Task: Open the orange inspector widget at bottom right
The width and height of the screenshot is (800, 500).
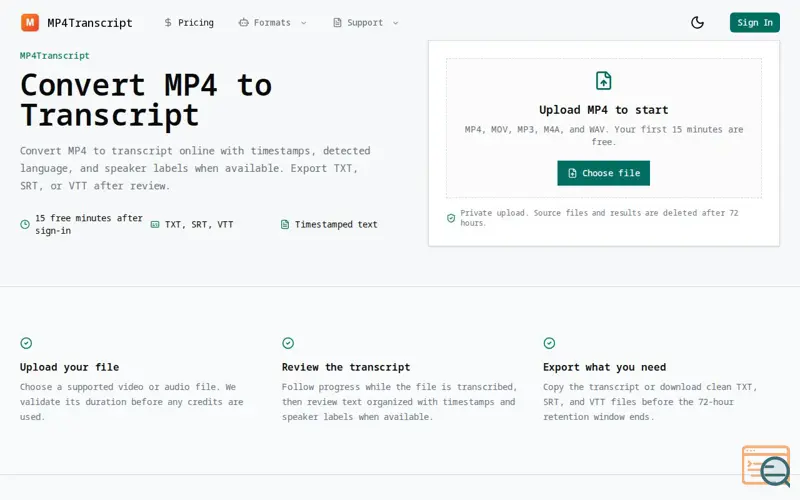Action: 766,465
